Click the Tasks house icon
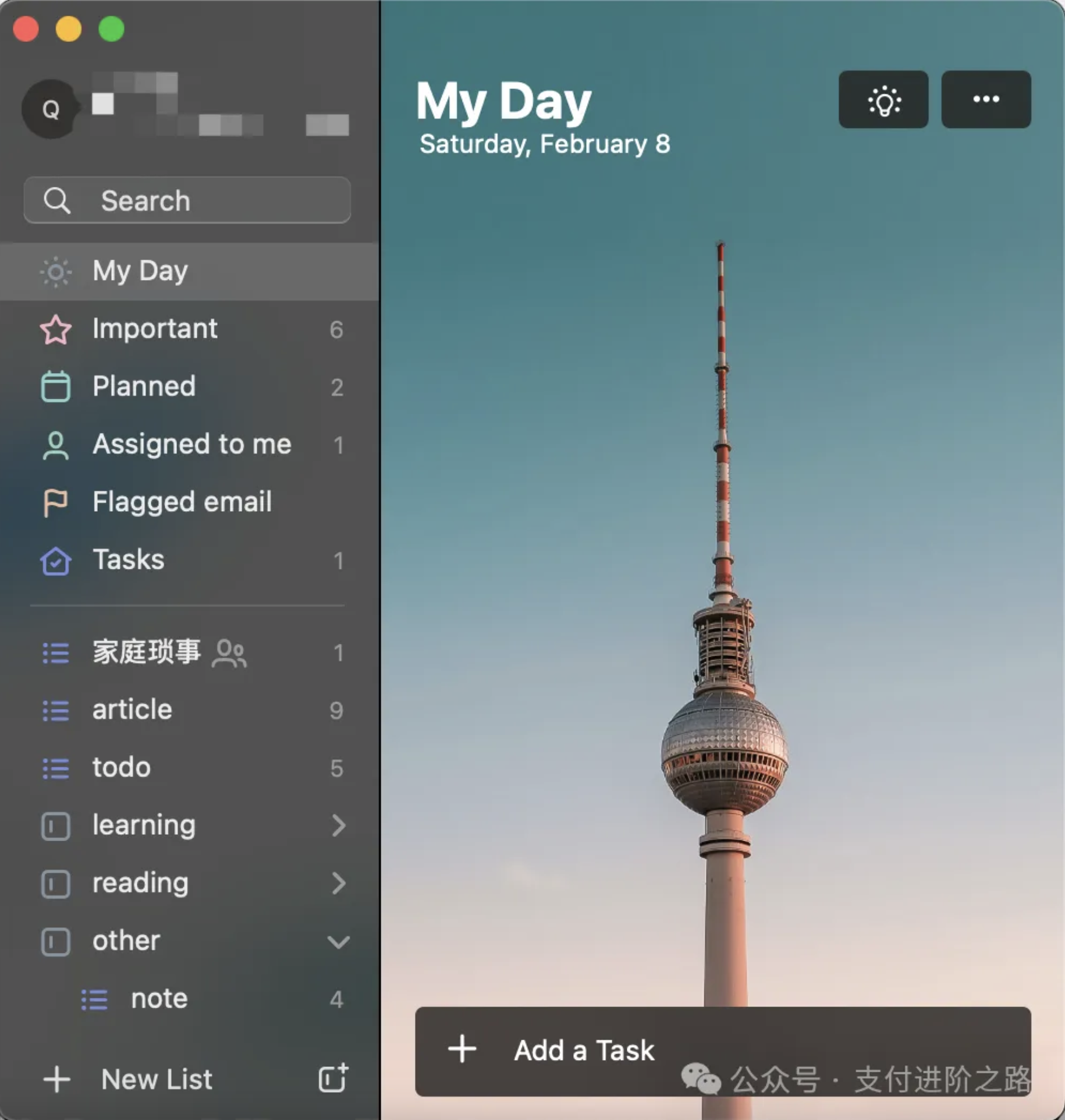Image resolution: width=1065 pixels, height=1120 pixels. click(x=56, y=561)
